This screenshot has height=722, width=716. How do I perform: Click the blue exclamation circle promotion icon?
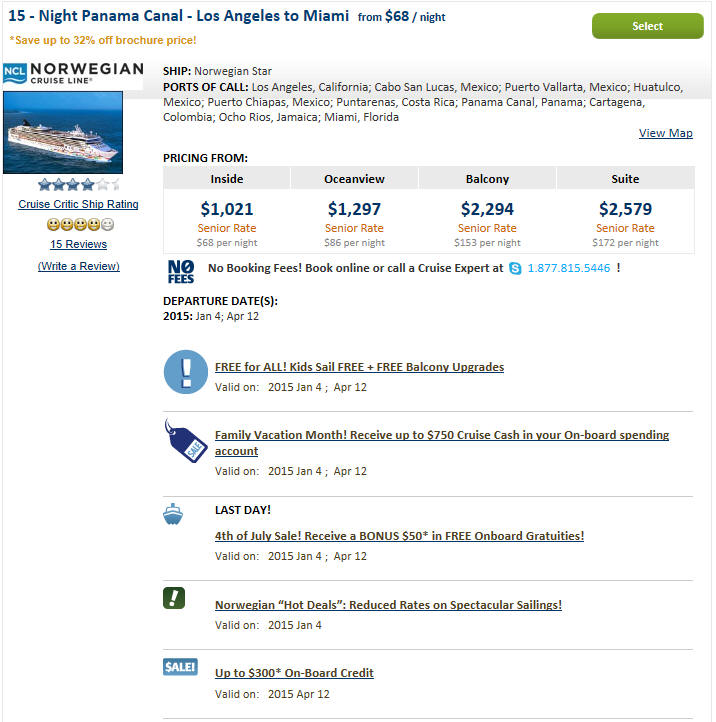click(186, 372)
